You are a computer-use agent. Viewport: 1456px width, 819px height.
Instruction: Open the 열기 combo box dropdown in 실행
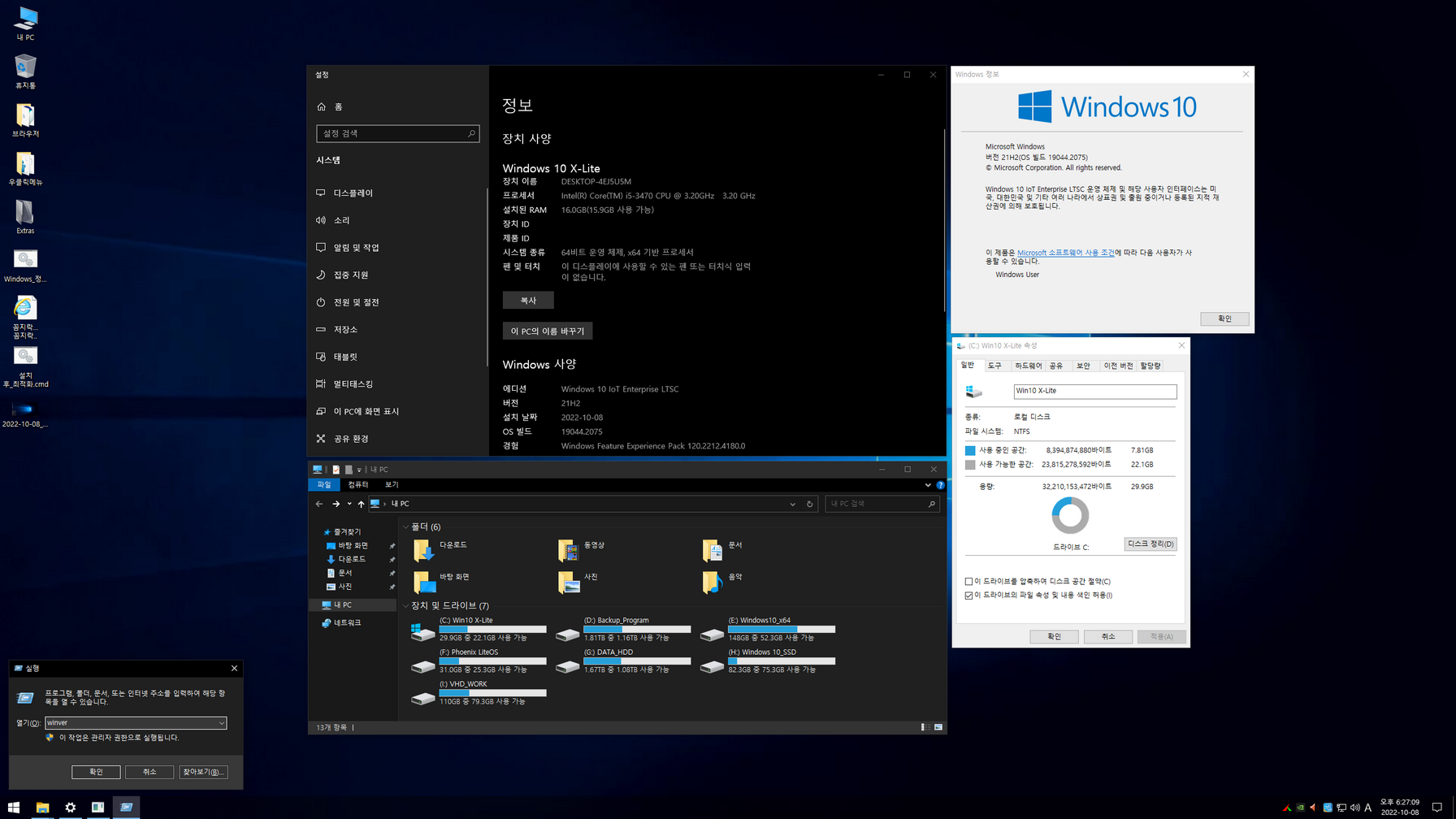coord(221,722)
